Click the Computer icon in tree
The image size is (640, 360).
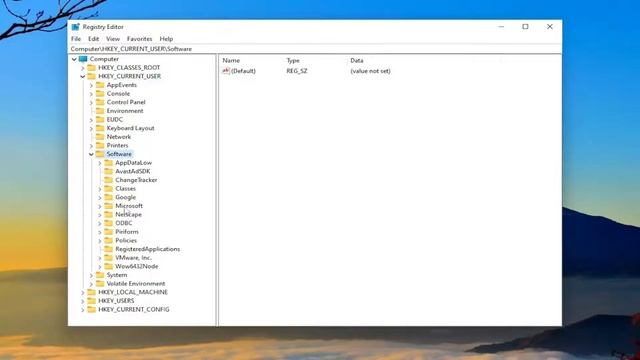click(x=83, y=59)
